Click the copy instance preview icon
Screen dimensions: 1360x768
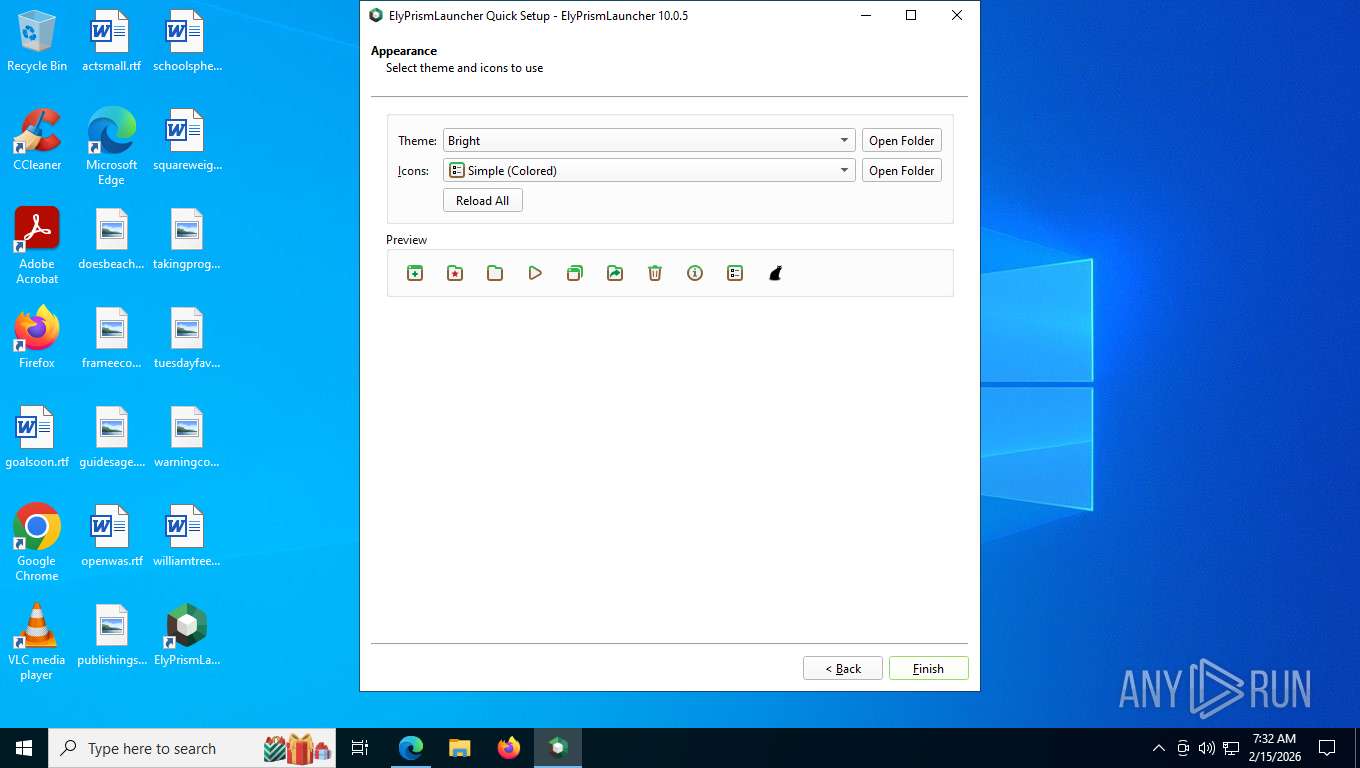575,273
